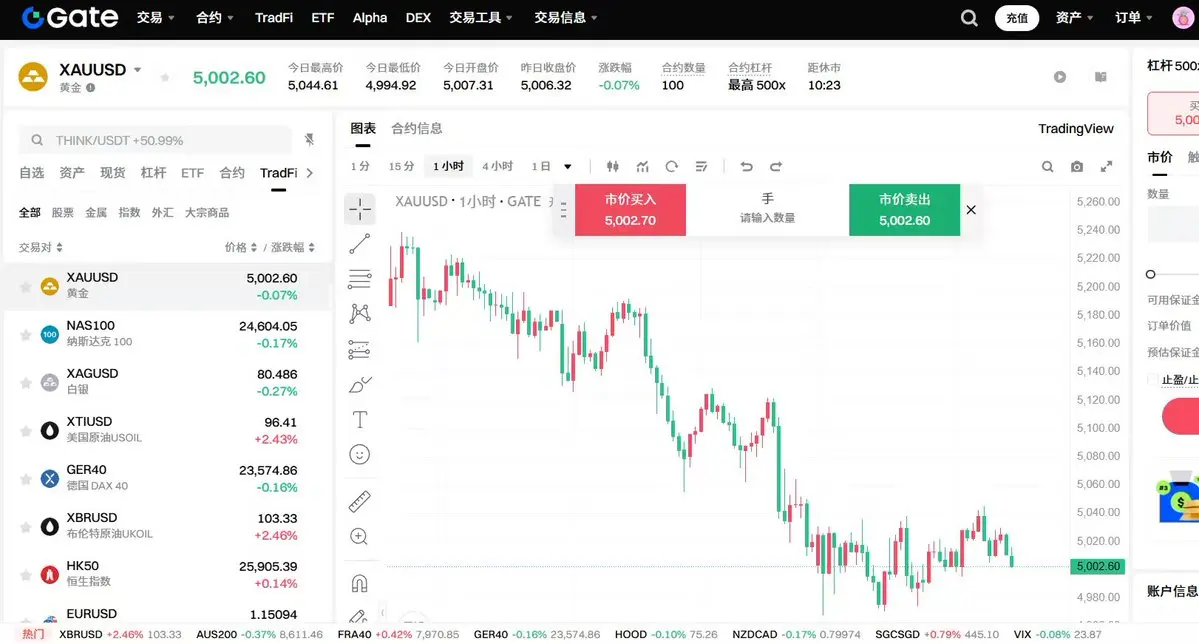The width and height of the screenshot is (1199, 644).
Task: Switch chart to 4小时 timeframe
Action: pyautogui.click(x=497, y=166)
